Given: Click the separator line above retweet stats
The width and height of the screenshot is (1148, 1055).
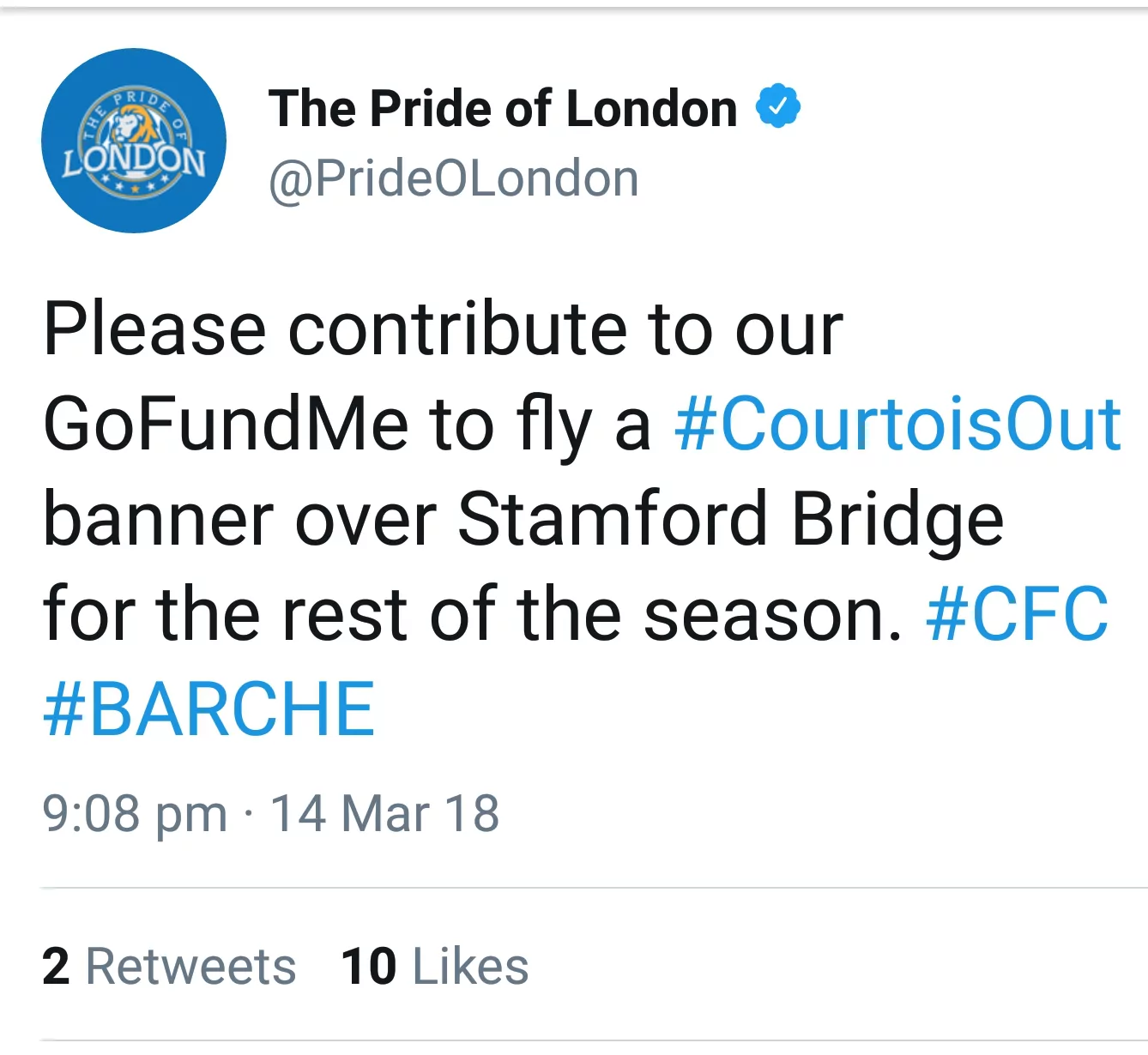Looking at the screenshot, I should click(x=574, y=885).
